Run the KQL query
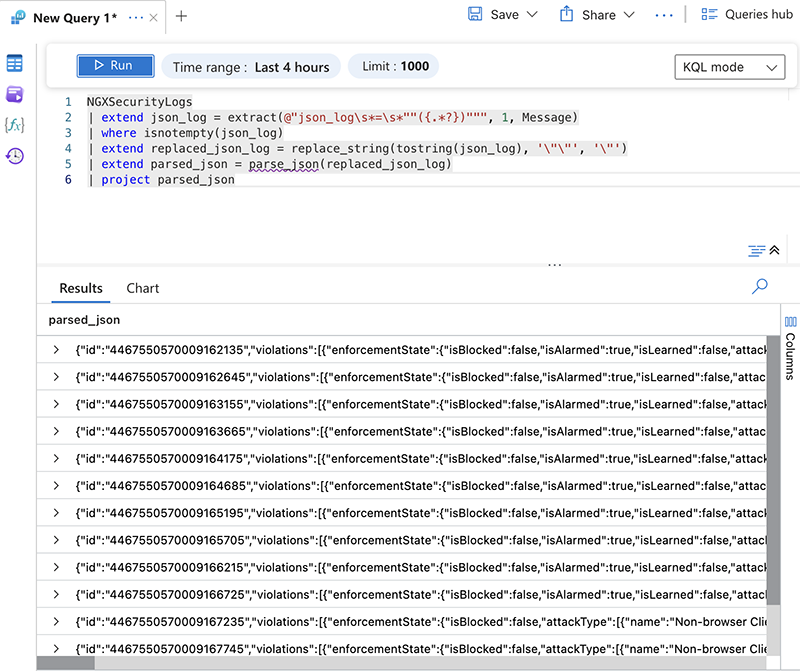 tap(114, 66)
